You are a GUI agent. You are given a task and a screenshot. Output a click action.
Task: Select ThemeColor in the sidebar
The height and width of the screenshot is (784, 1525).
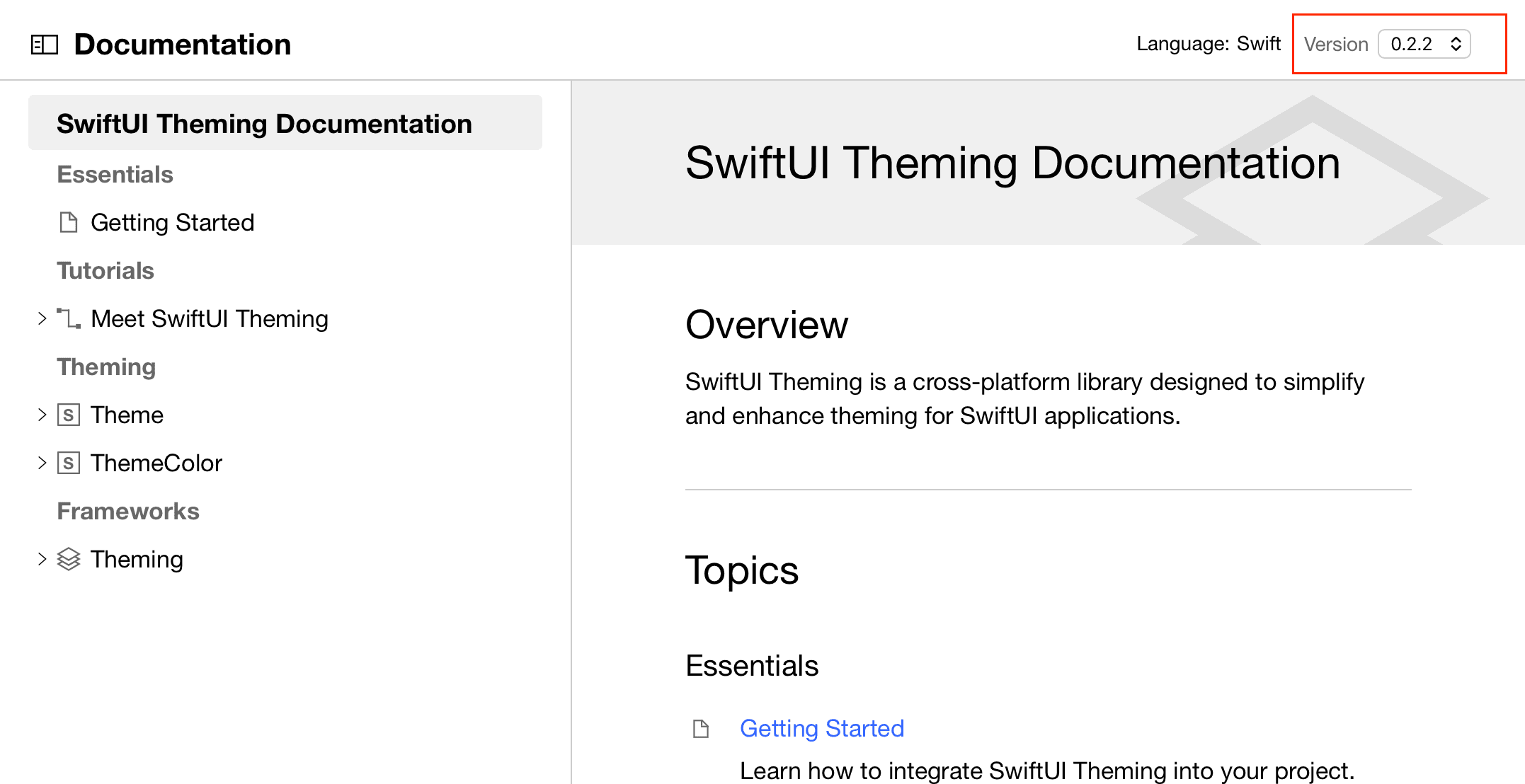point(156,463)
